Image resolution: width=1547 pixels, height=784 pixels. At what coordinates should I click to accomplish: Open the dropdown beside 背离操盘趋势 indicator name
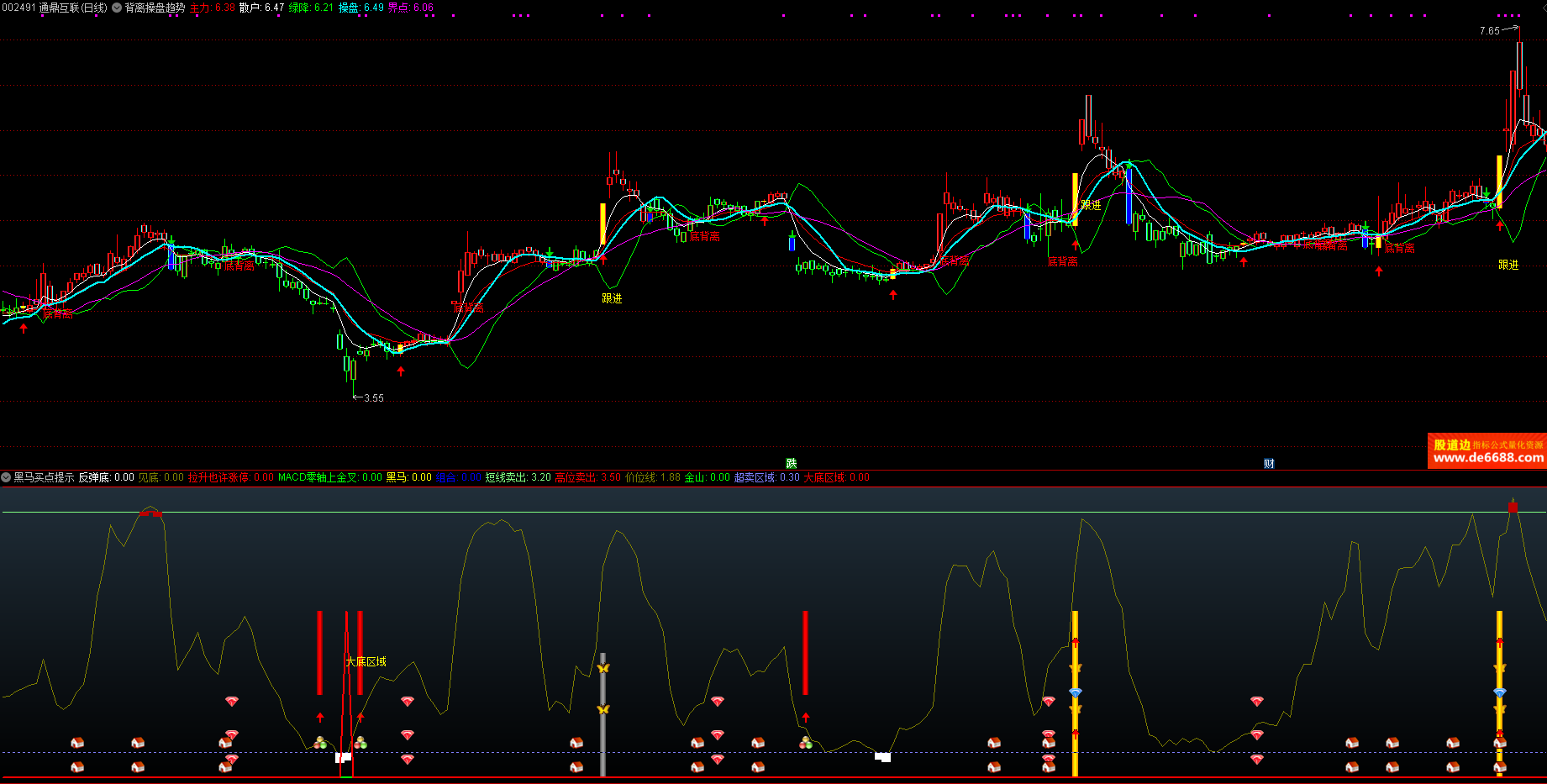(117, 8)
